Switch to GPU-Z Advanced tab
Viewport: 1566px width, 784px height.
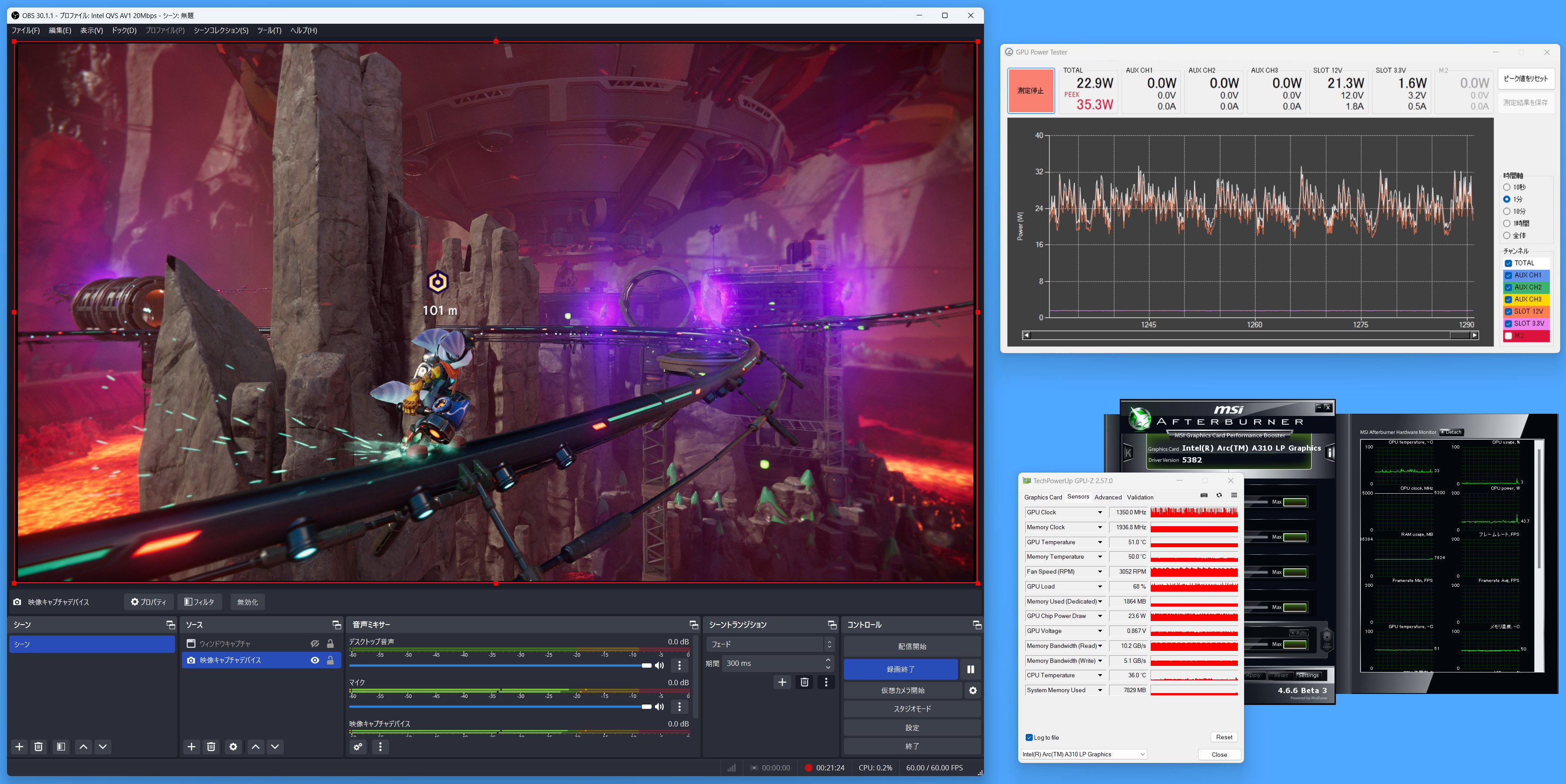[x=1108, y=497]
